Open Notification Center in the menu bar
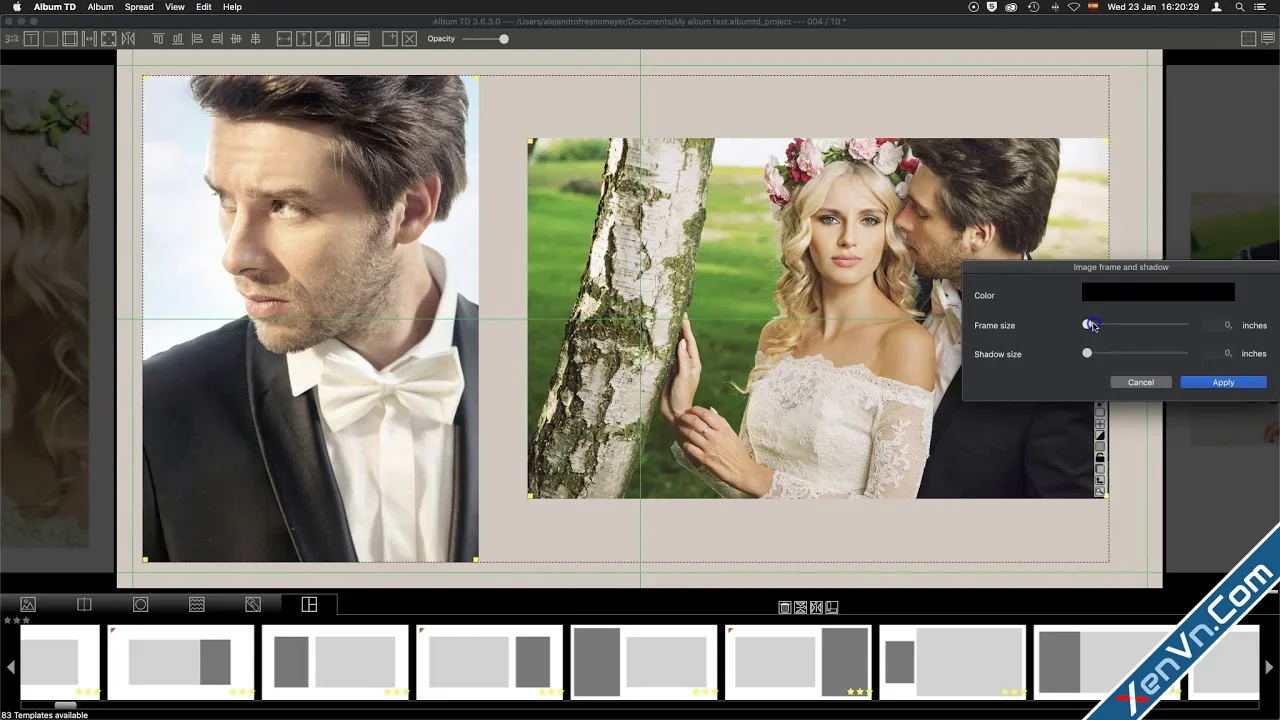The image size is (1280, 720). [1259, 7]
